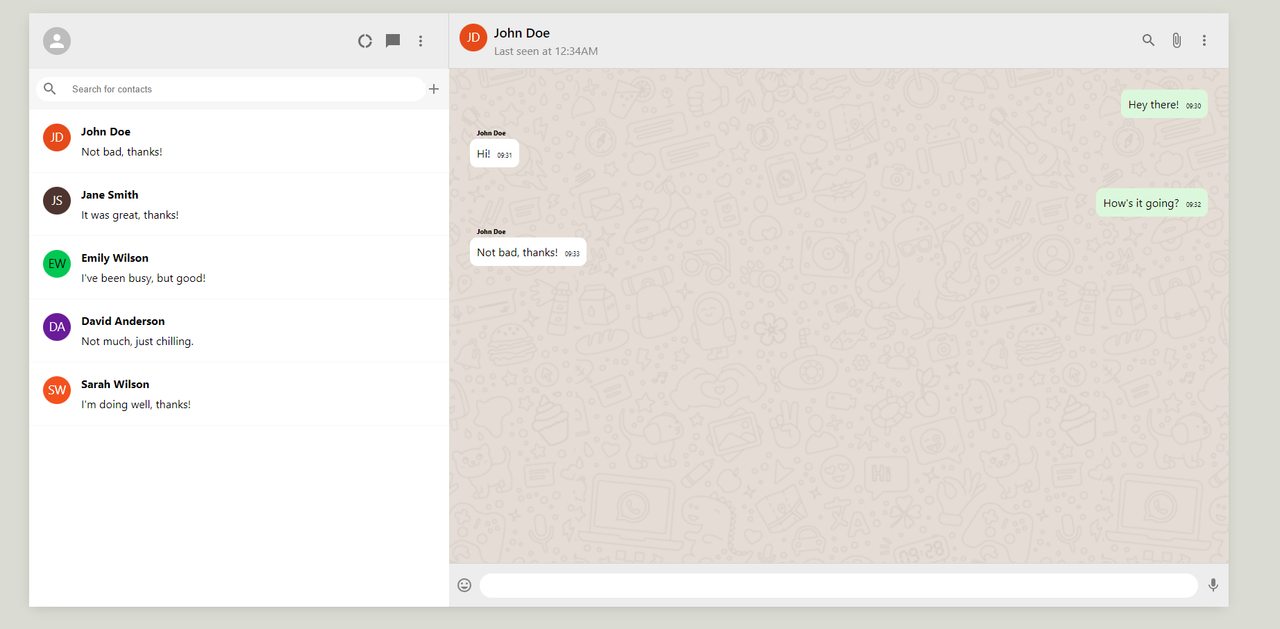Image resolution: width=1280 pixels, height=629 pixels.
Task: Click the "How's it going?" sent message
Action: 1152,203
